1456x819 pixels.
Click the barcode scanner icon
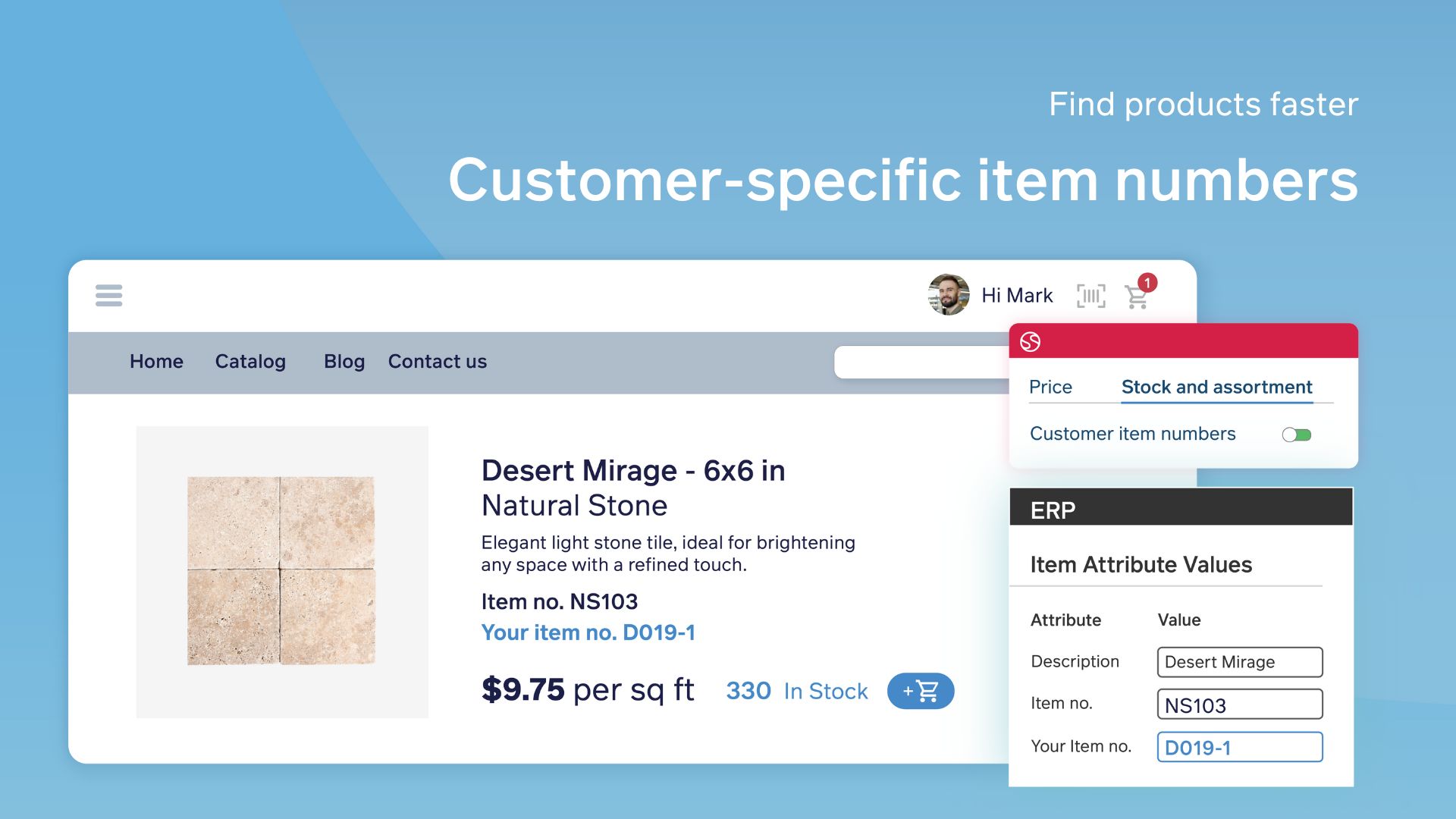pos(1090,296)
